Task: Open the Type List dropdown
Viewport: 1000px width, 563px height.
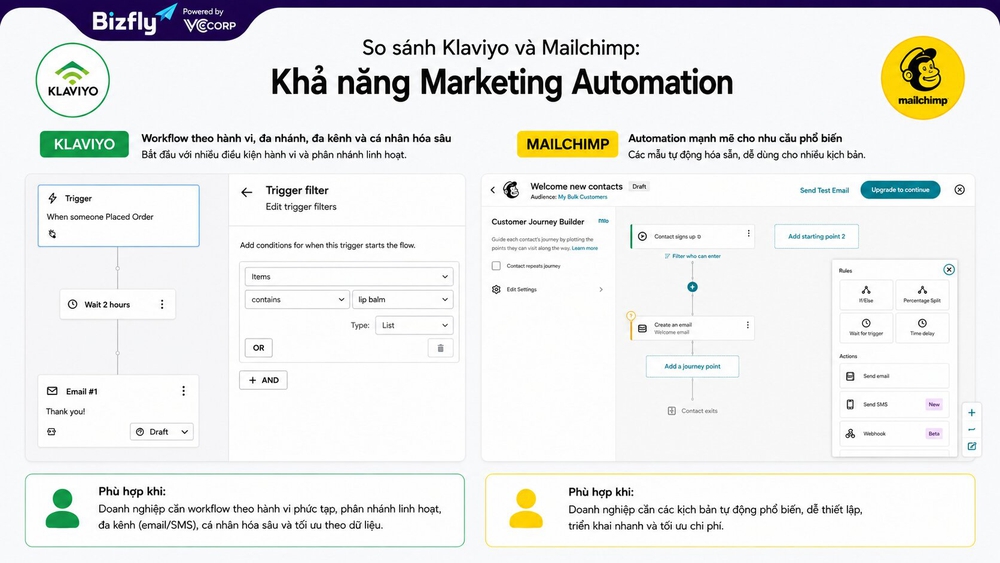Action: 414,325
